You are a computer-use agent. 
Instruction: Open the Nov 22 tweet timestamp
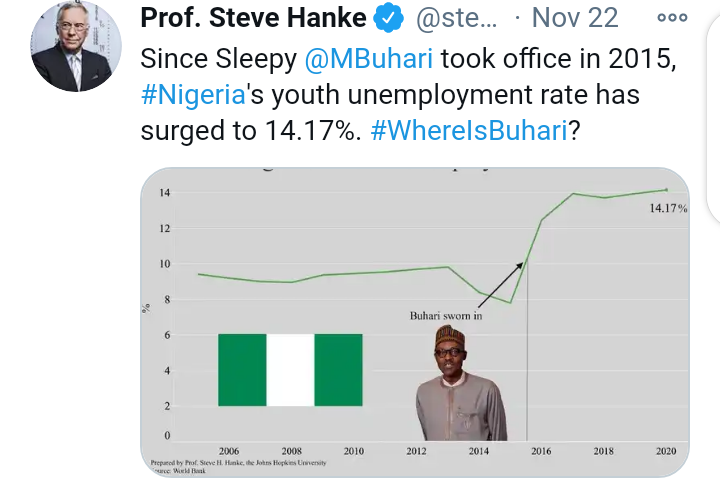[575, 17]
